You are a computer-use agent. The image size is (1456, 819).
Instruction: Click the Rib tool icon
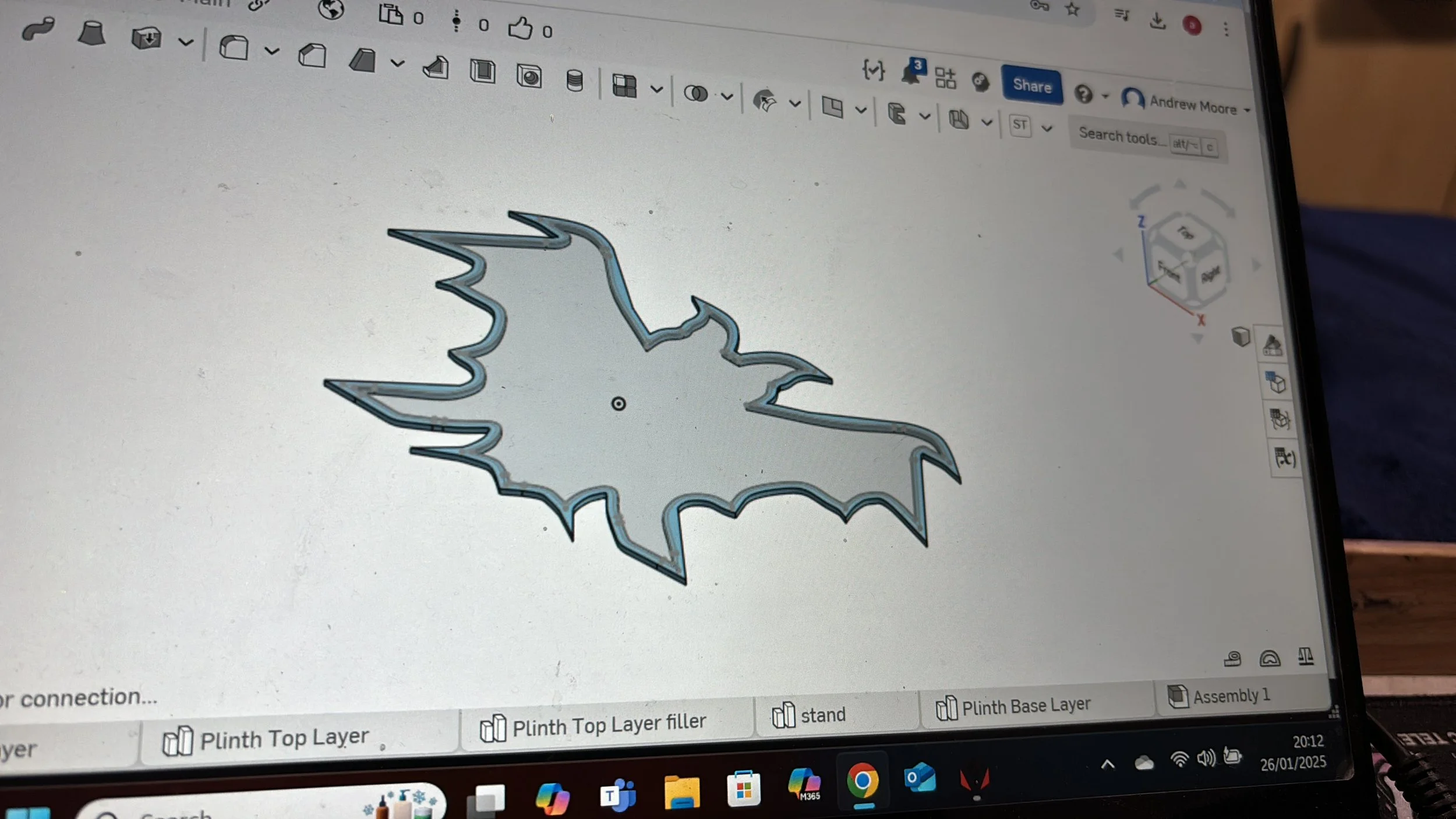tap(436, 68)
